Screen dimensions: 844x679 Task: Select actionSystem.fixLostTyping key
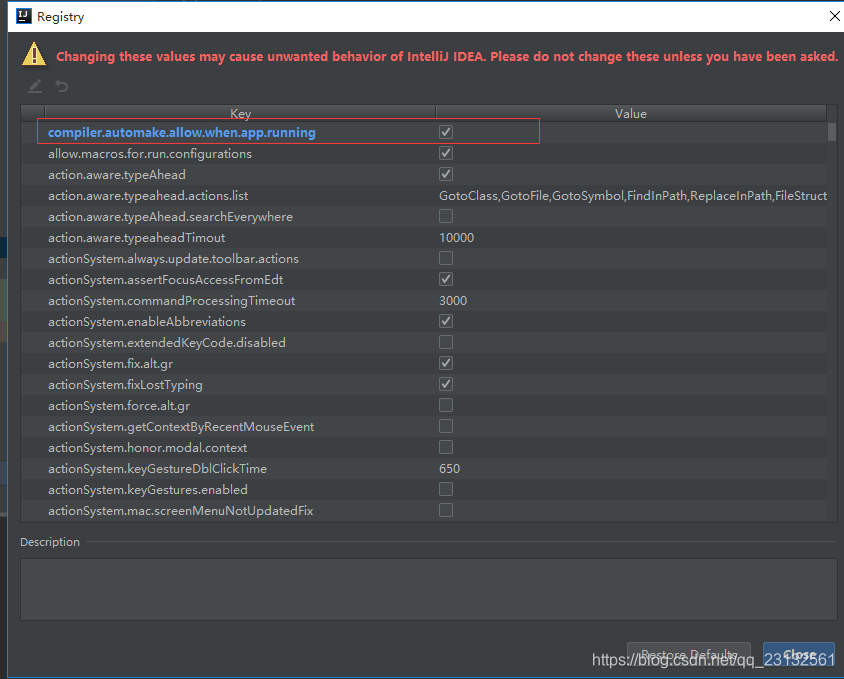(x=125, y=384)
